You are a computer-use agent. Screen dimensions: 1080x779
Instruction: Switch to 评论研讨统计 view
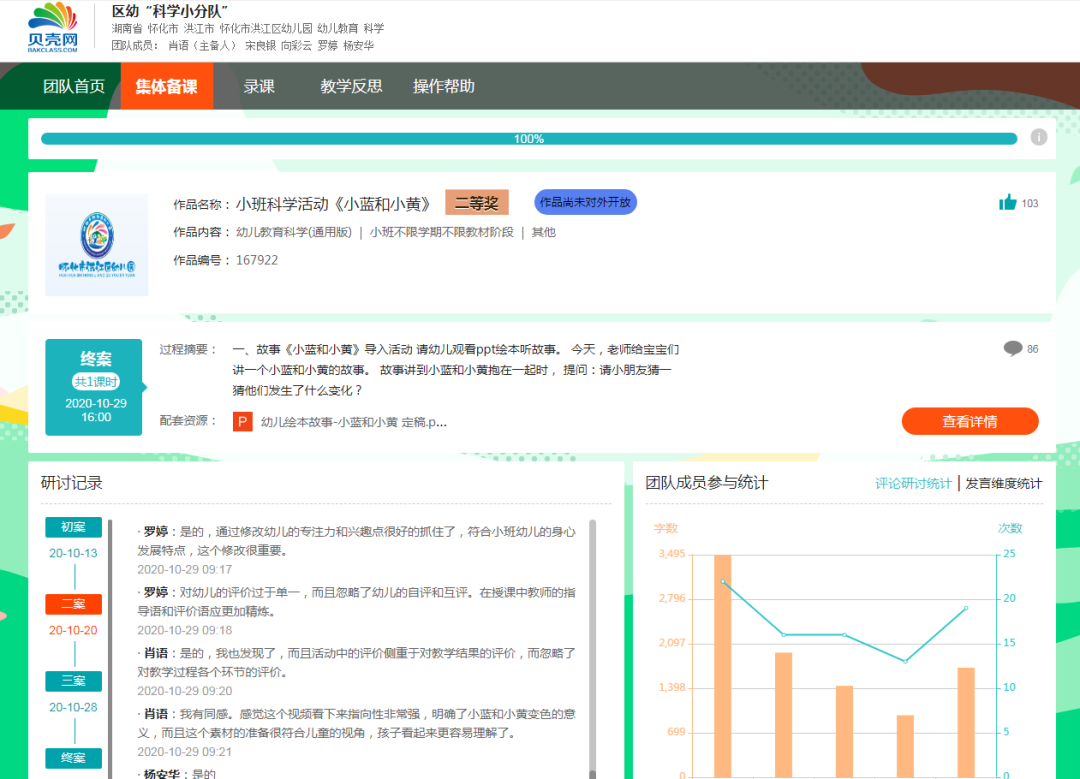click(913, 484)
